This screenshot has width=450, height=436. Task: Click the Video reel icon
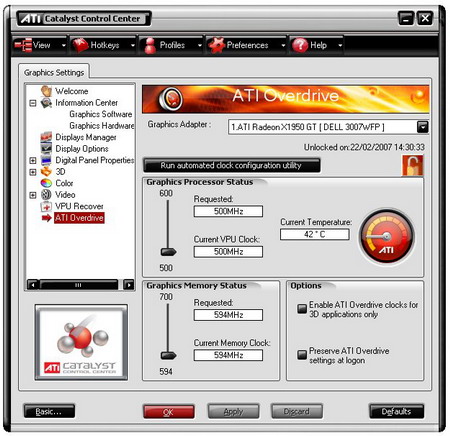46,195
